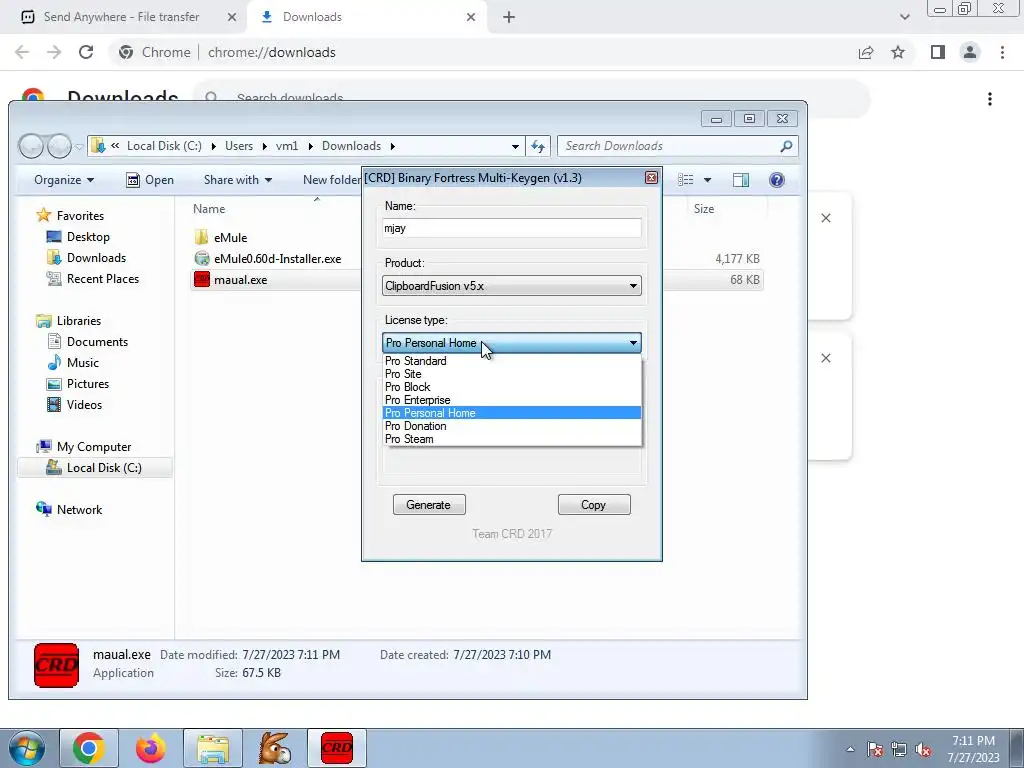Open Downloads page more actions menu
The width and height of the screenshot is (1024, 768).
(990, 99)
